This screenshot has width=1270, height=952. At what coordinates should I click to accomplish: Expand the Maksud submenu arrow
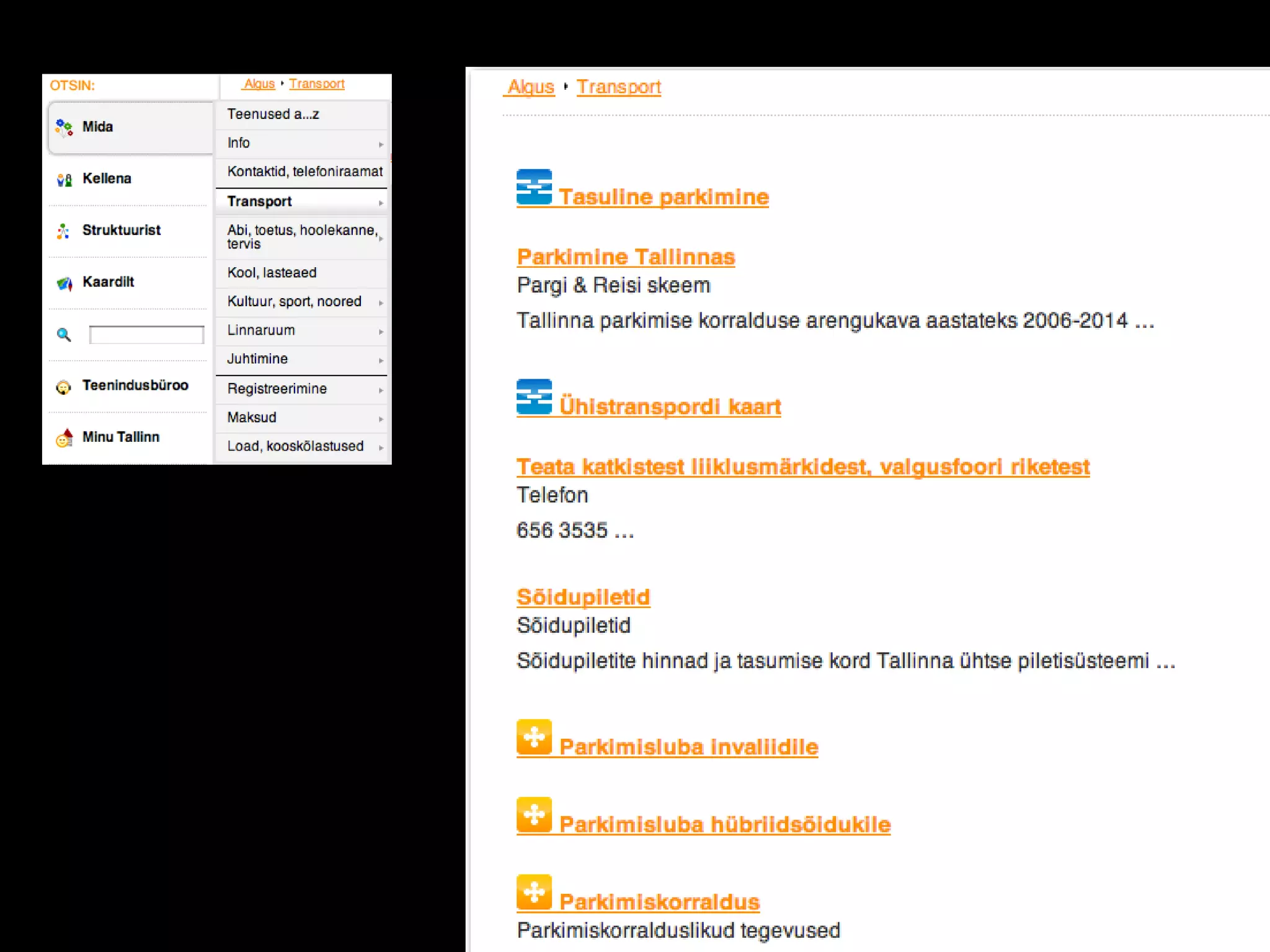pos(381,419)
